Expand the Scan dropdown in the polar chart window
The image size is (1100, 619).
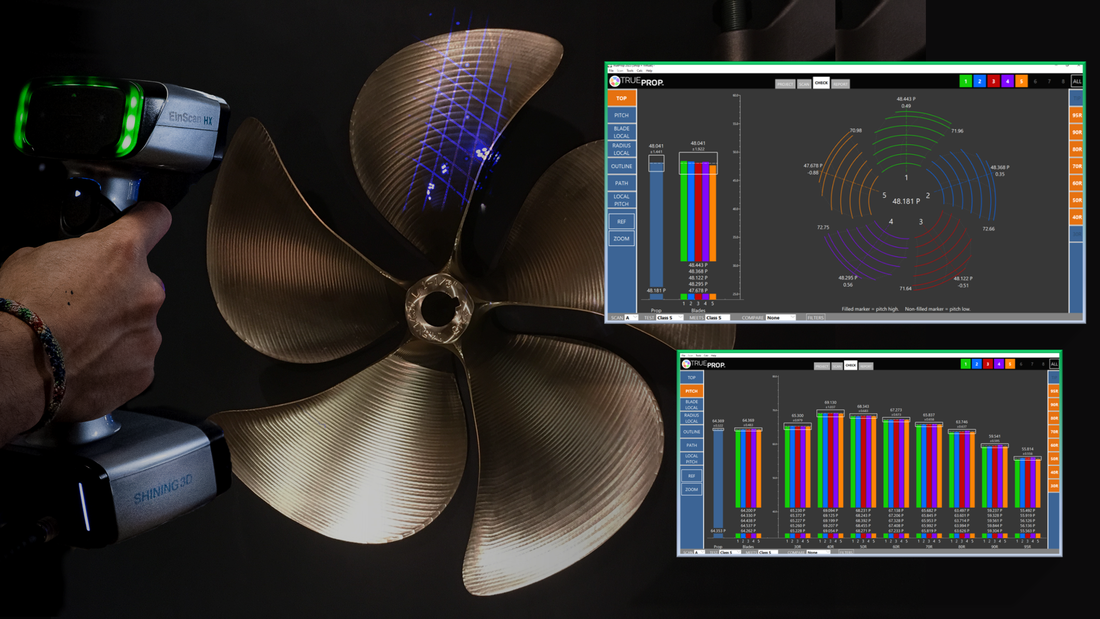point(633,318)
